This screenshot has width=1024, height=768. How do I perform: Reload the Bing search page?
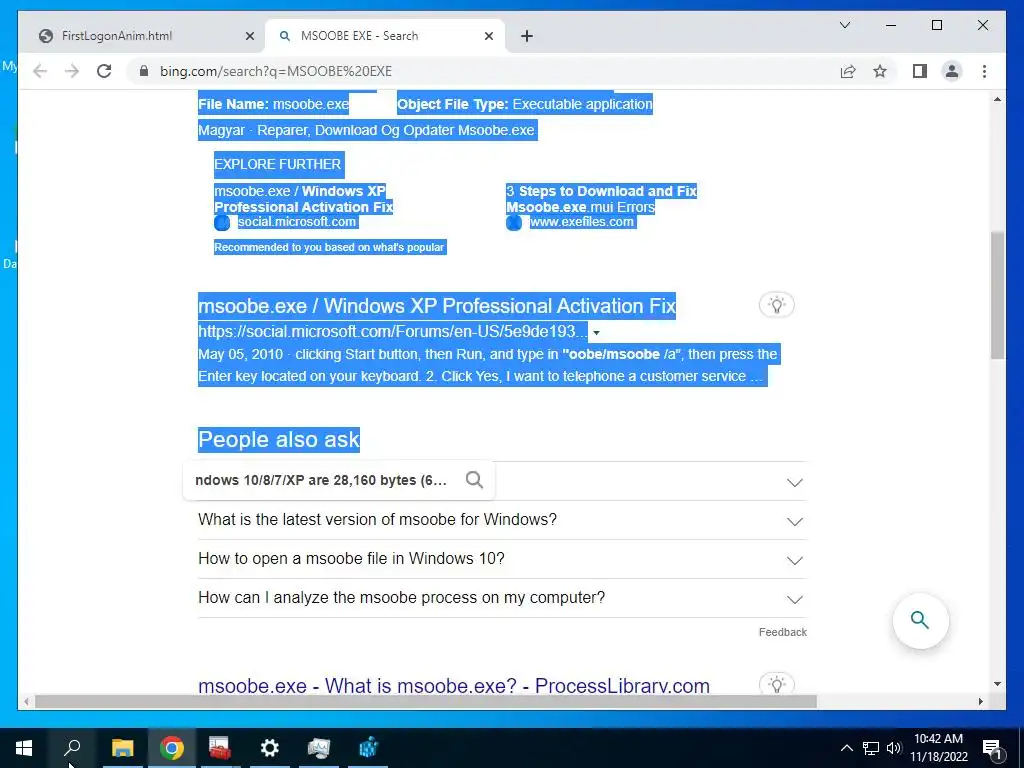click(104, 71)
